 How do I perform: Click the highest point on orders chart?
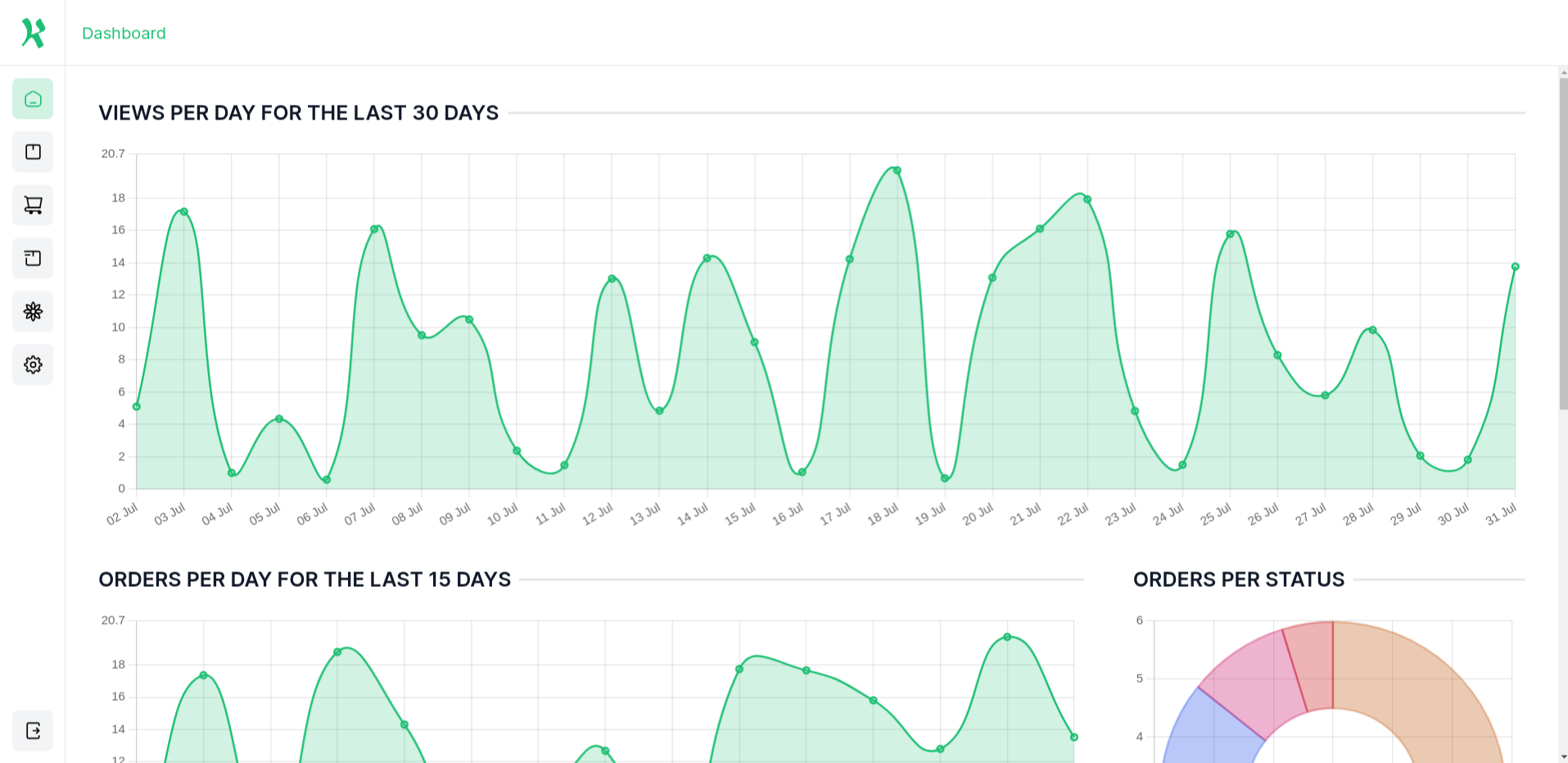1007,637
